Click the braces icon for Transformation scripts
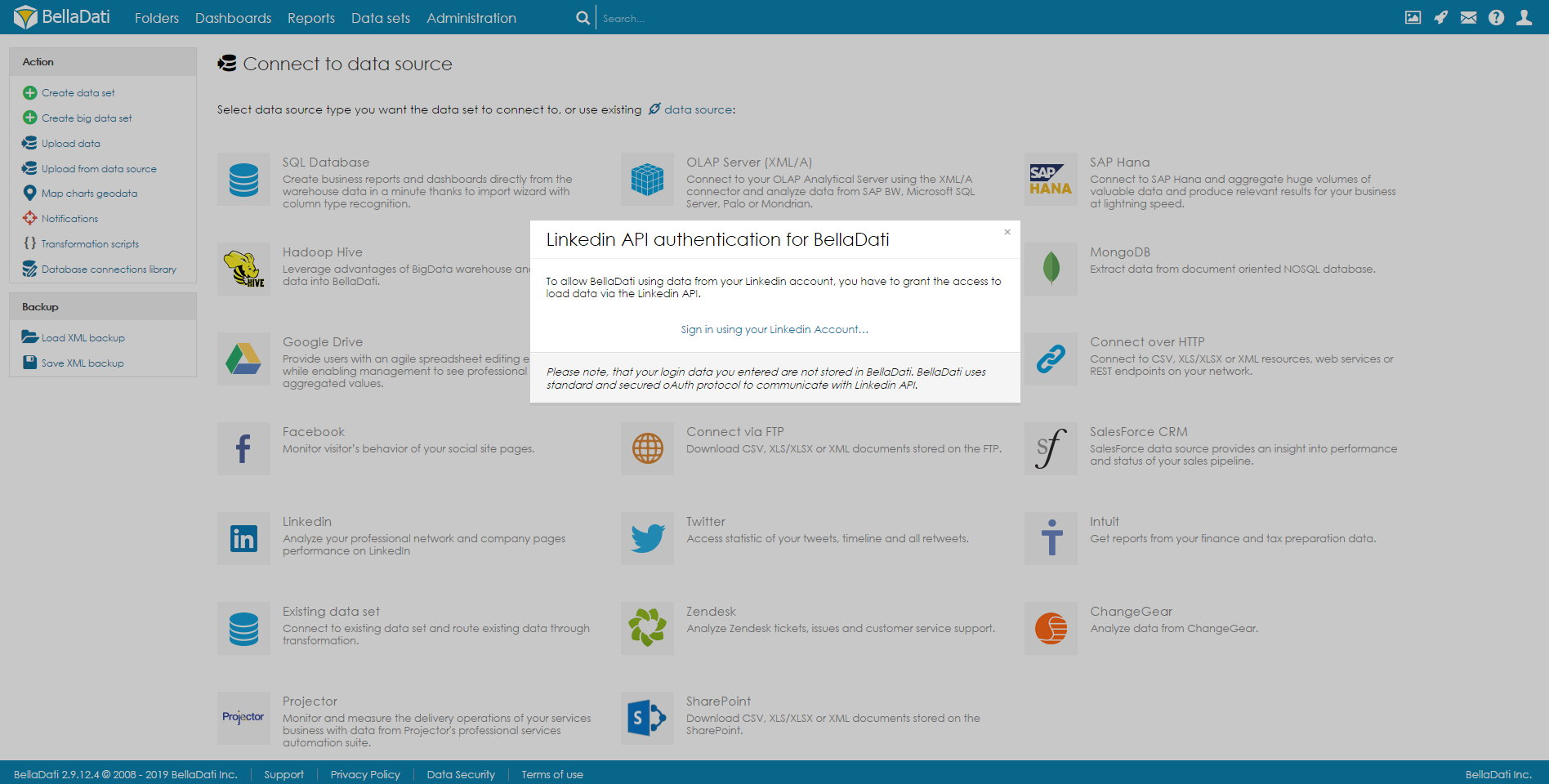 pyautogui.click(x=30, y=243)
